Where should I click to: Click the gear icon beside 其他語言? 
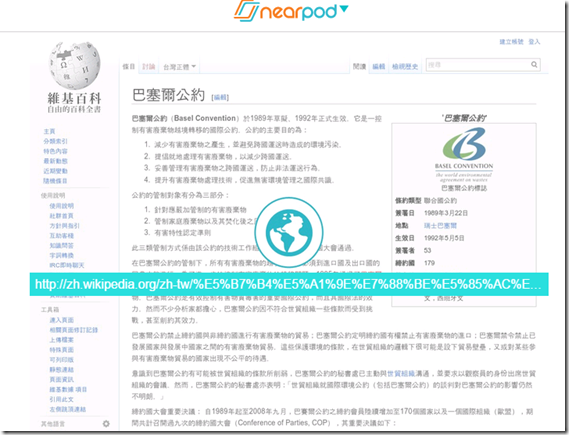tap(106, 423)
